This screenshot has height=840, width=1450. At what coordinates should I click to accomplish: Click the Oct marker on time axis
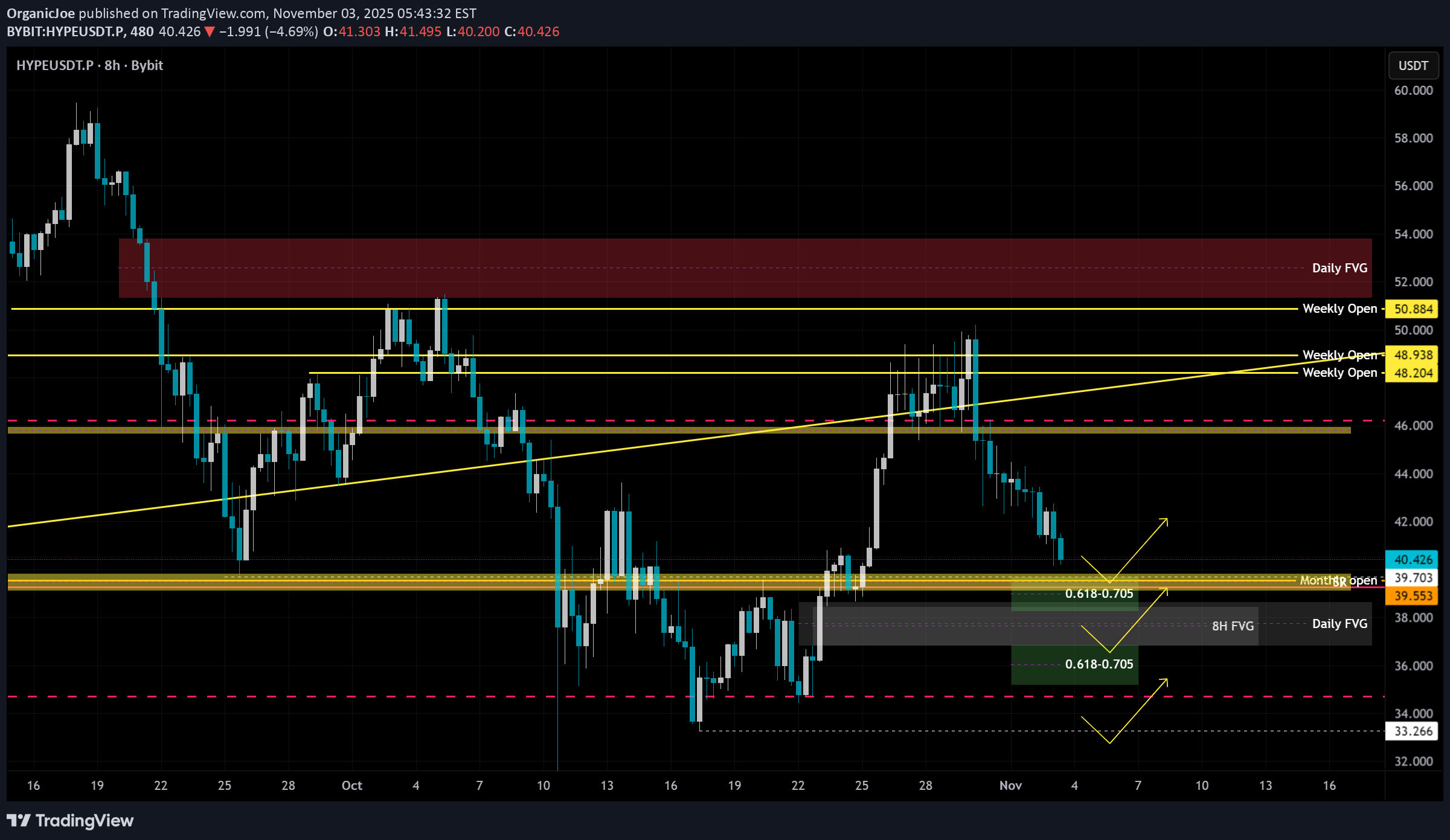(x=351, y=785)
